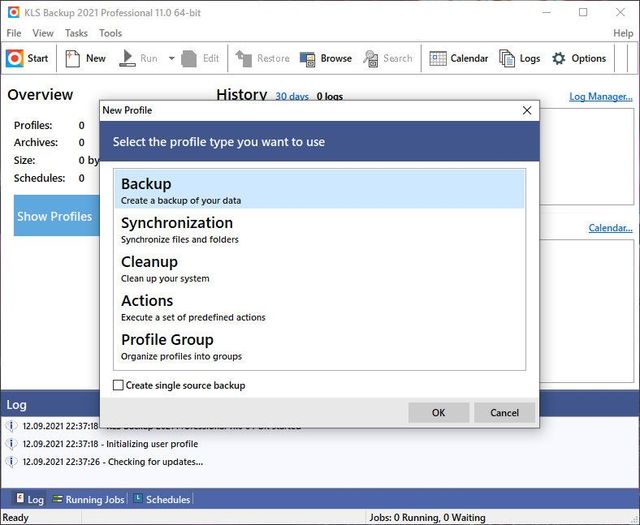Screen dimensions: 640x525
Task: Maximize the KLS Backup window
Action: pos(583,12)
